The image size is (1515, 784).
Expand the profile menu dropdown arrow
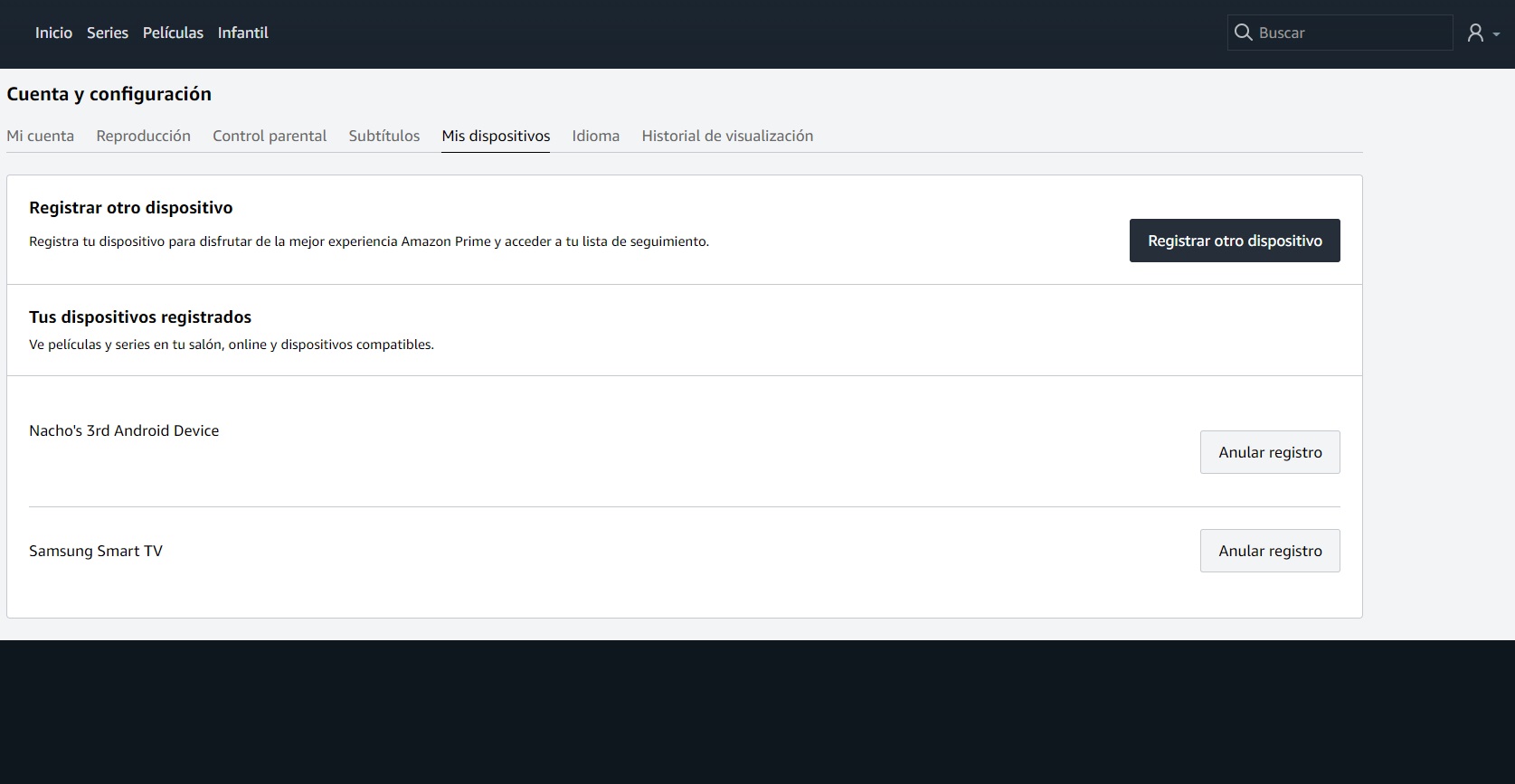click(x=1496, y=34)
